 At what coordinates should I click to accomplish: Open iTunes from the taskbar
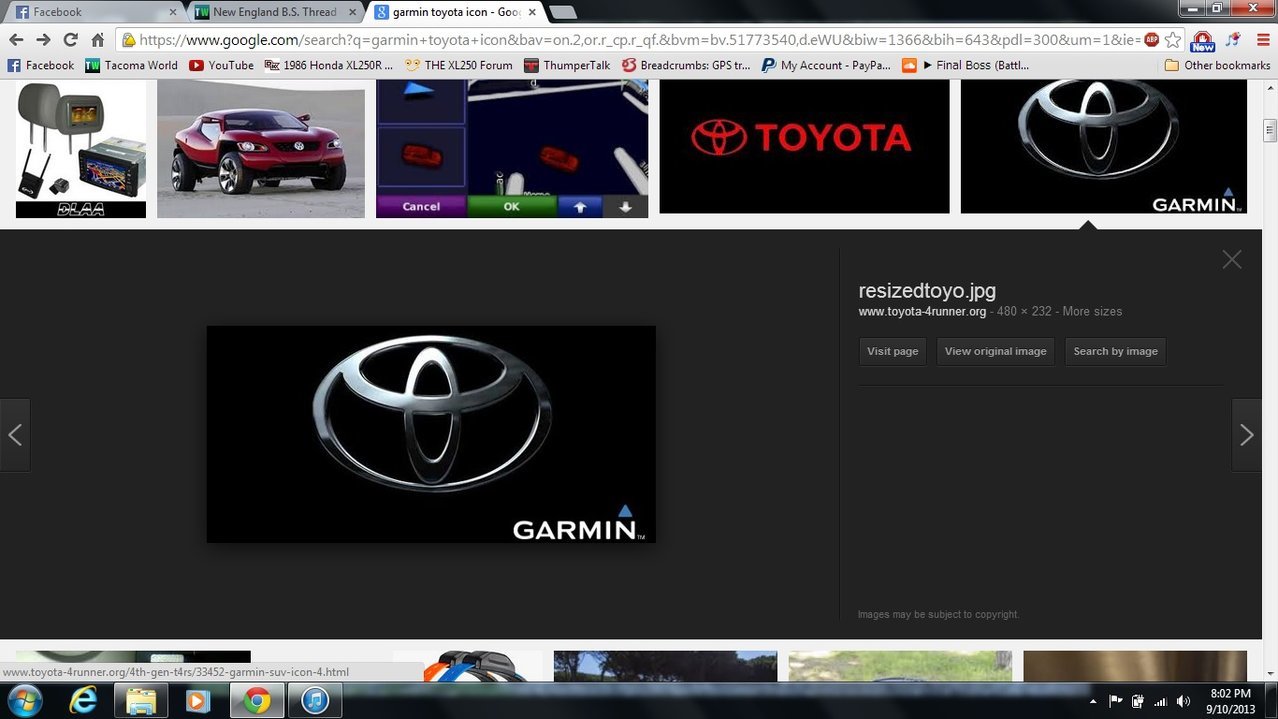point(315,701)
